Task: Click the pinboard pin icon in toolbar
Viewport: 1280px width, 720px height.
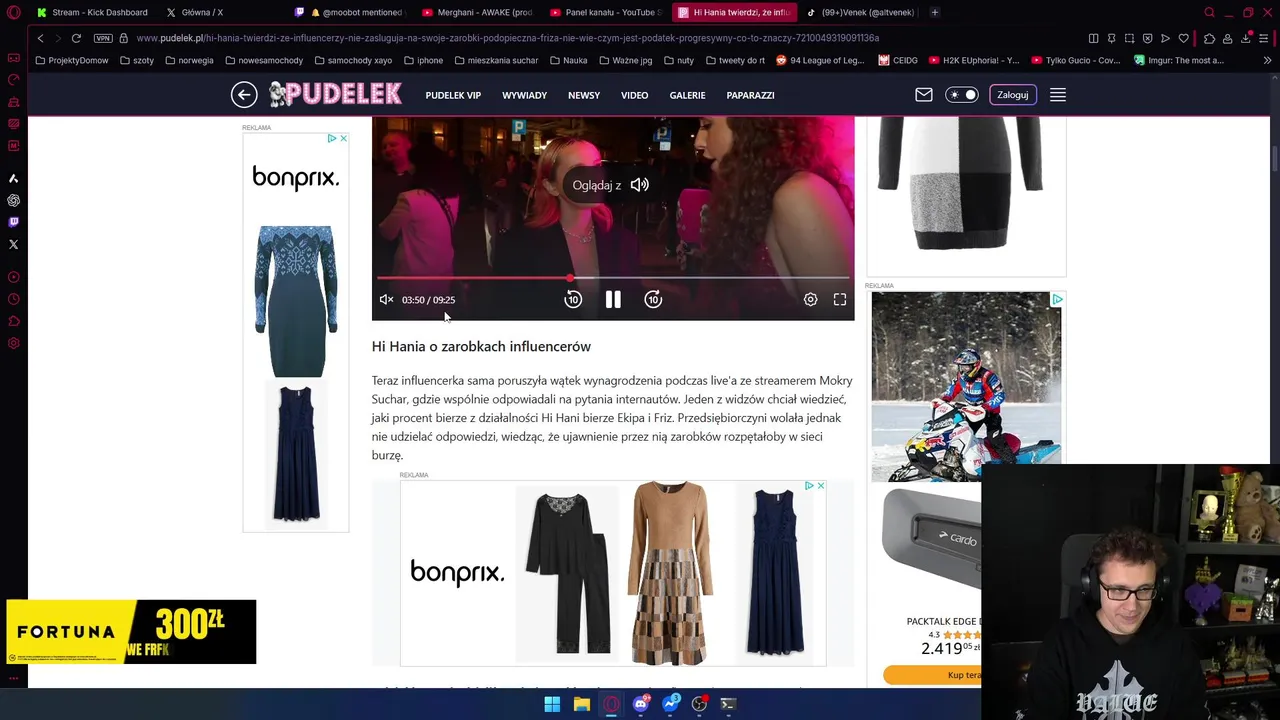Action: click(1111, 38)
